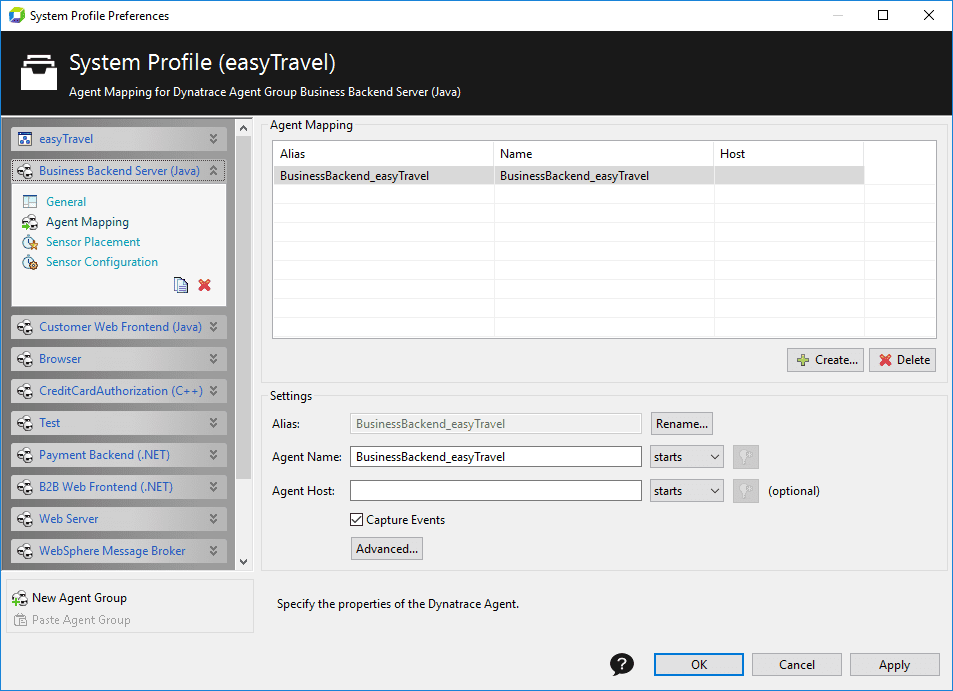
Task: Open the Agent Host match type dropdown
Action: click(687, 491)
